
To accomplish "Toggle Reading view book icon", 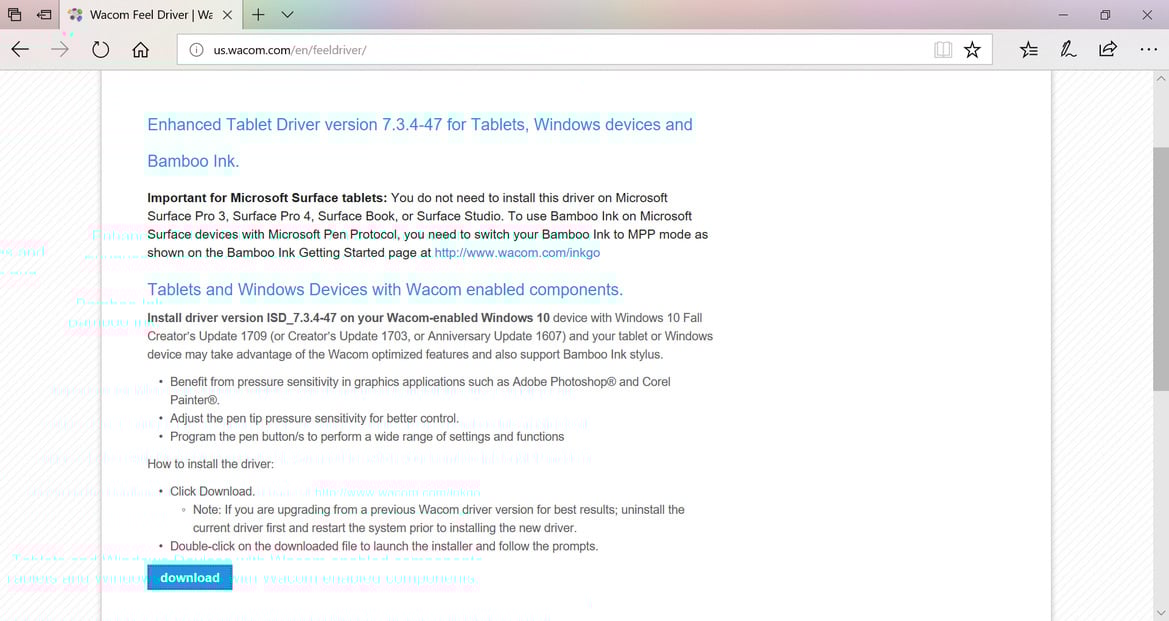I will (x=943, y=50).
